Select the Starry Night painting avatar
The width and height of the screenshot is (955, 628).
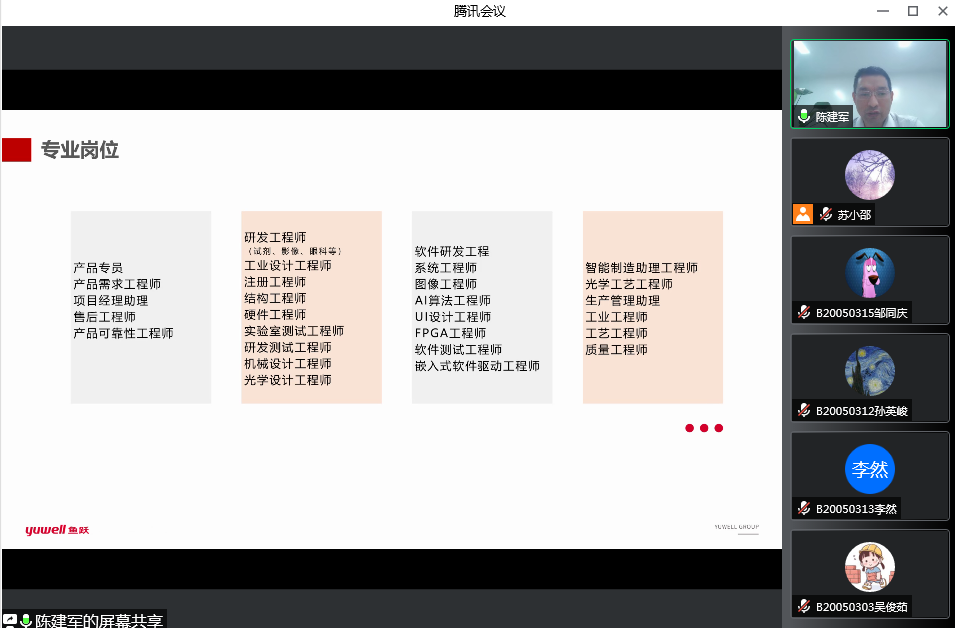coord(869,370)
